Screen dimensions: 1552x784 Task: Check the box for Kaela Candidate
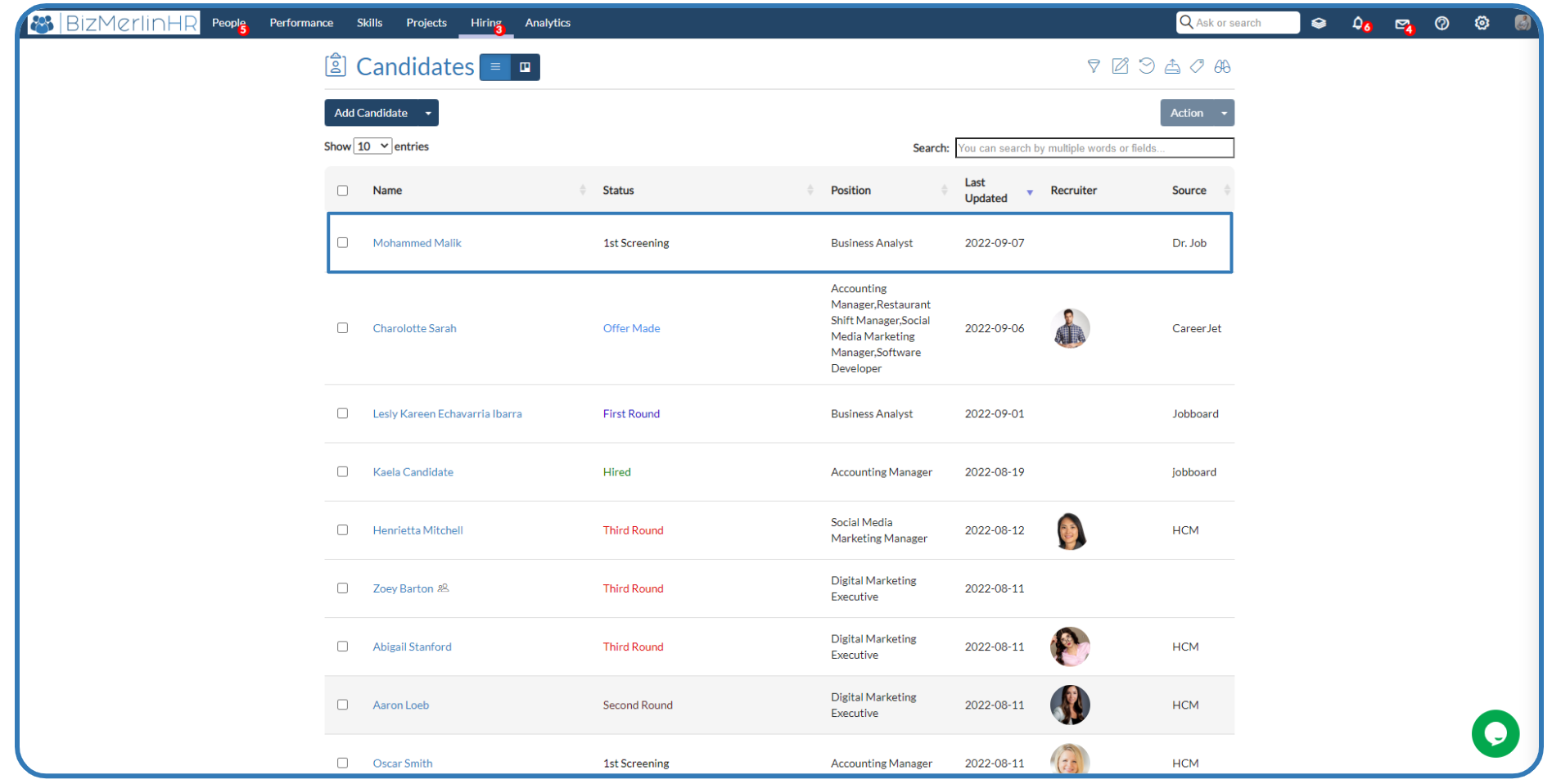click(x=343, y=471)
